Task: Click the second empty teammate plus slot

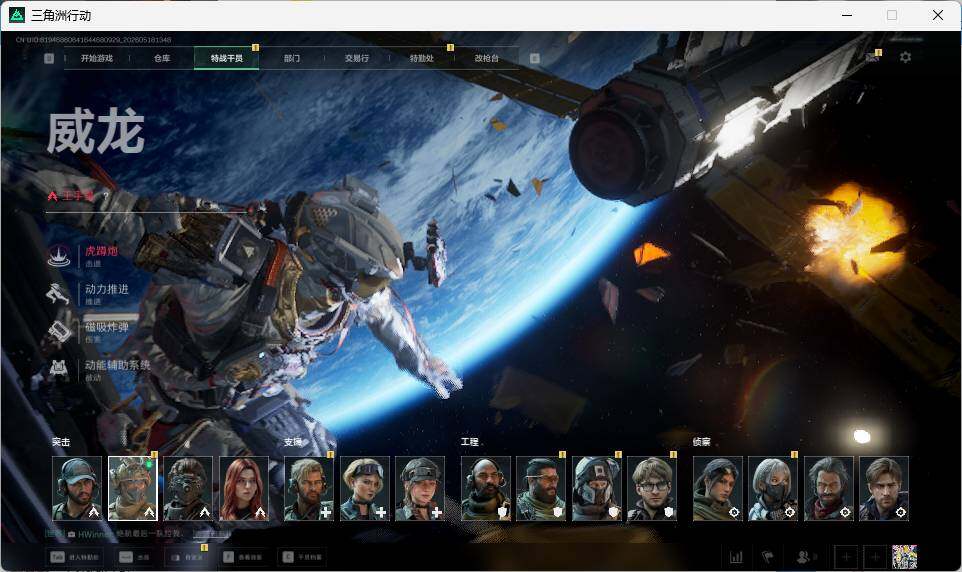Action: click(x=875, y=557)
